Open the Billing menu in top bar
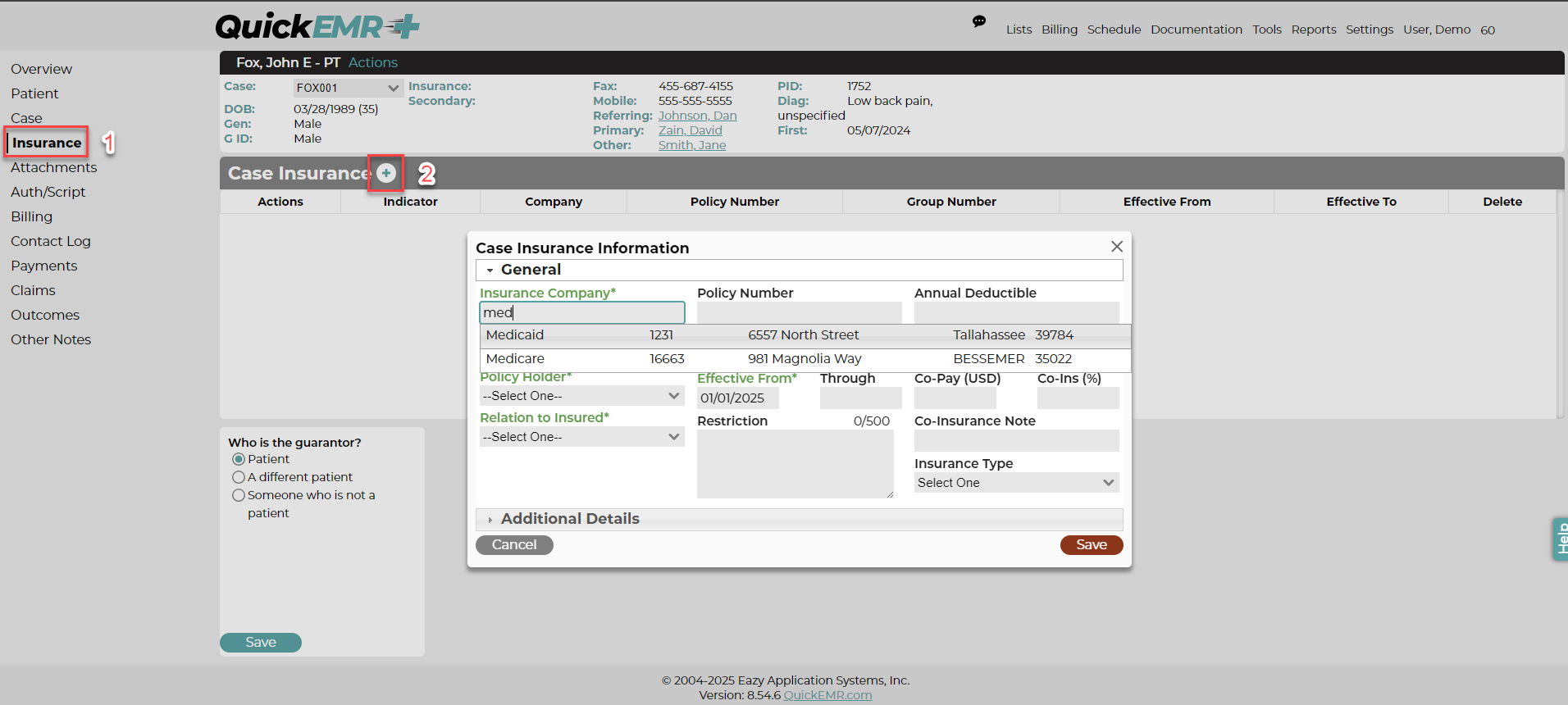This screenshot has width=1568, height=705. coord(1060,30)
